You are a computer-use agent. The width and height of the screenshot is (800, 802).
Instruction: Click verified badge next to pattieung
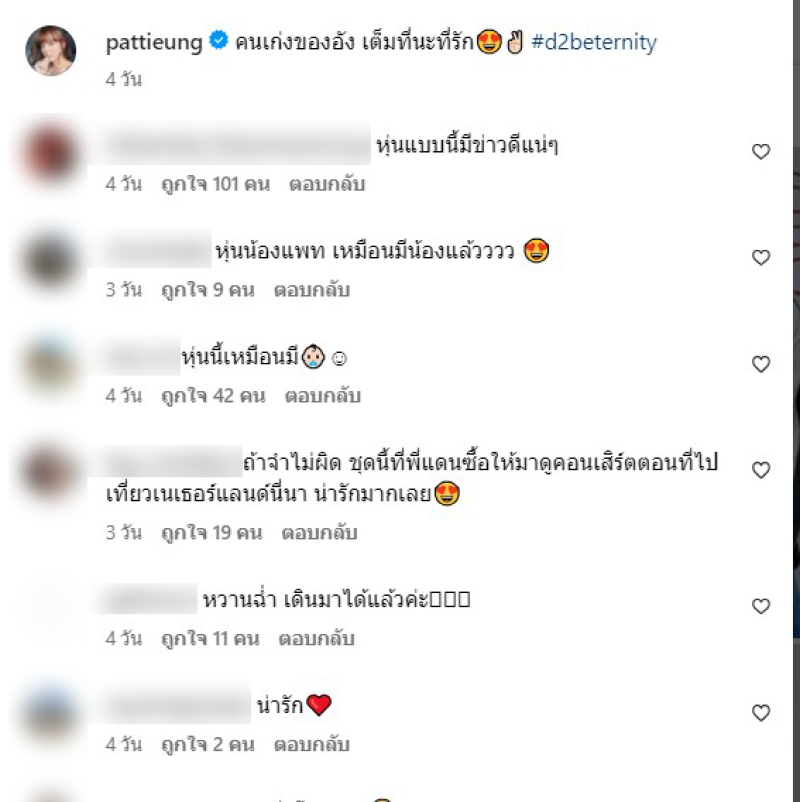(219, 40)
